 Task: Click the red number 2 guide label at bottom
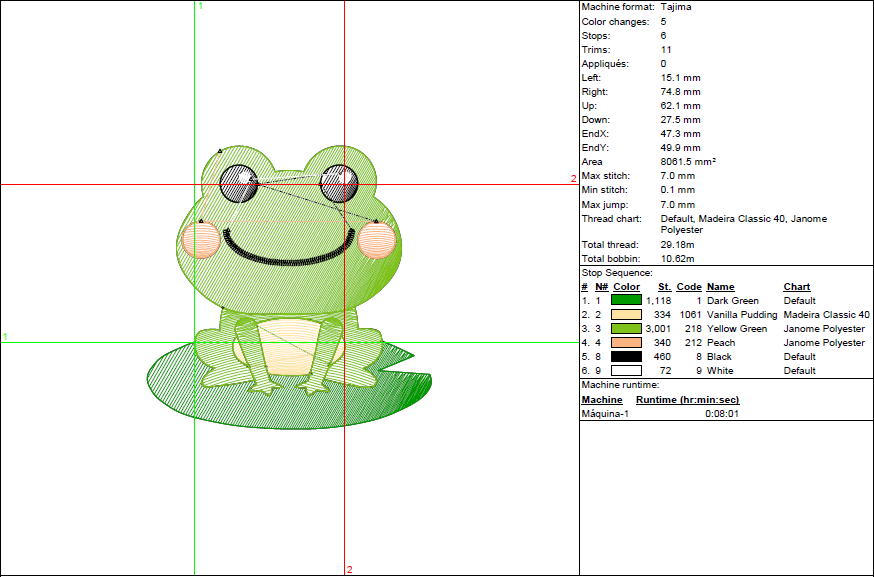pos(349,569)
